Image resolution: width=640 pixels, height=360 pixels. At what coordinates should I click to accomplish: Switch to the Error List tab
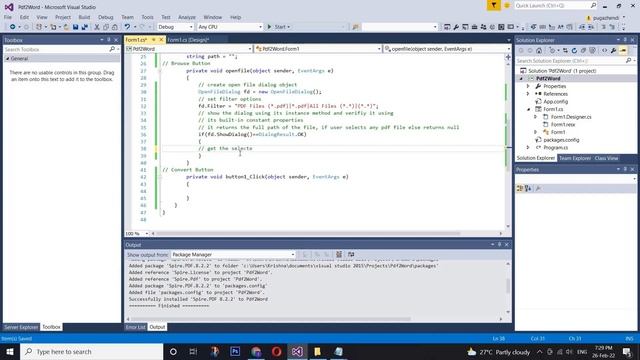pyautogui.click(x=136, y=327)
